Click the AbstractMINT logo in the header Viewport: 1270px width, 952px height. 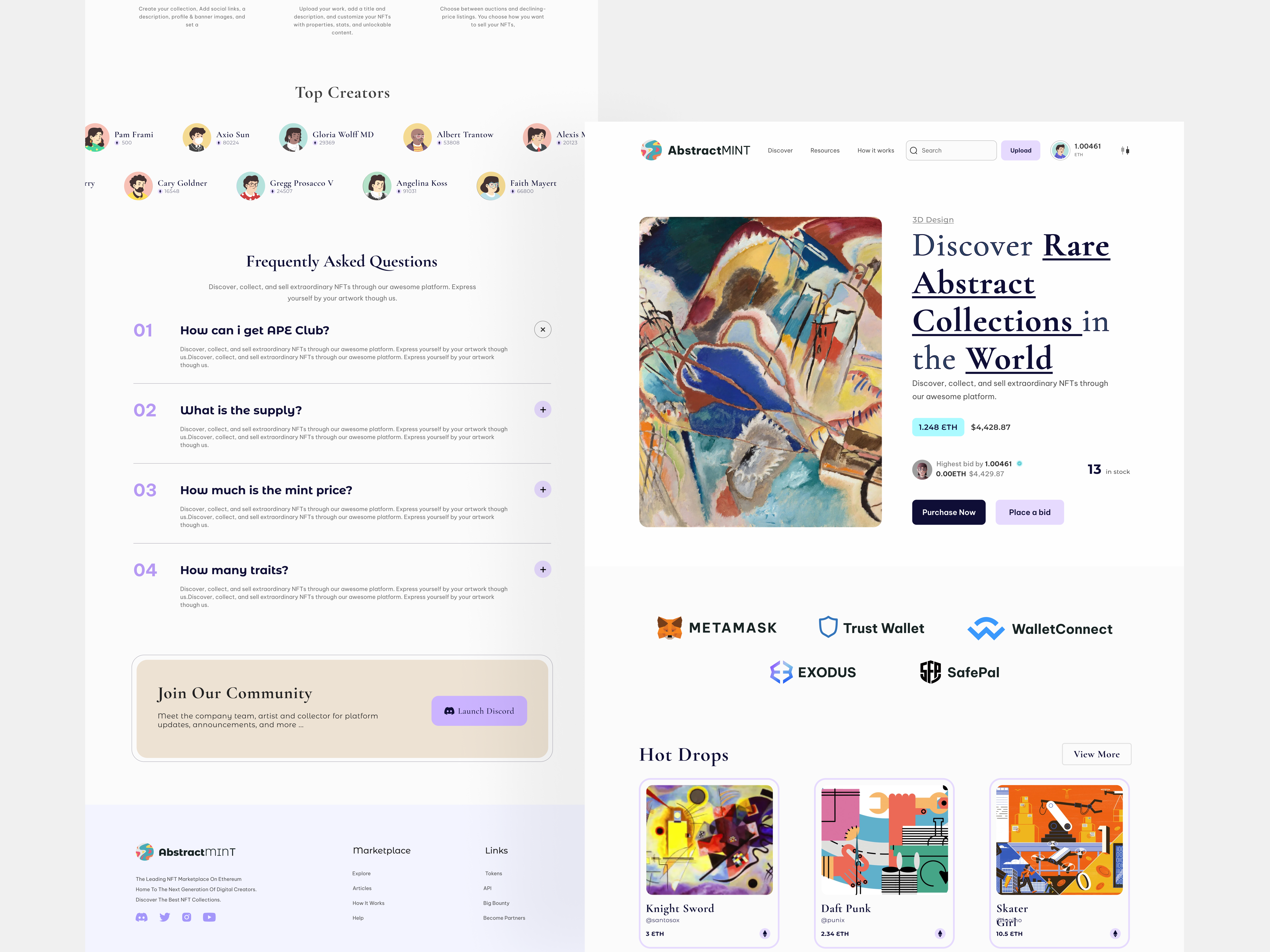[x=695, y=150]
